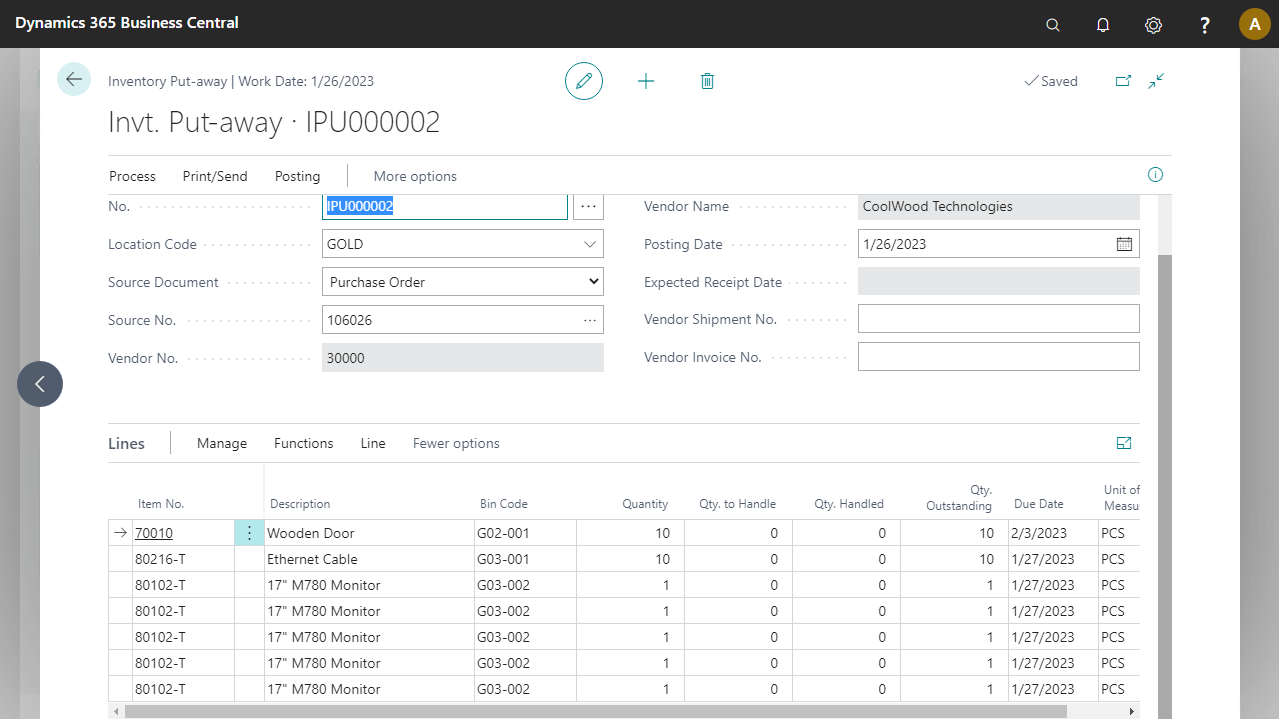
Task: Click the Qty. to Handle column header
Action: (x=738, y=504)
